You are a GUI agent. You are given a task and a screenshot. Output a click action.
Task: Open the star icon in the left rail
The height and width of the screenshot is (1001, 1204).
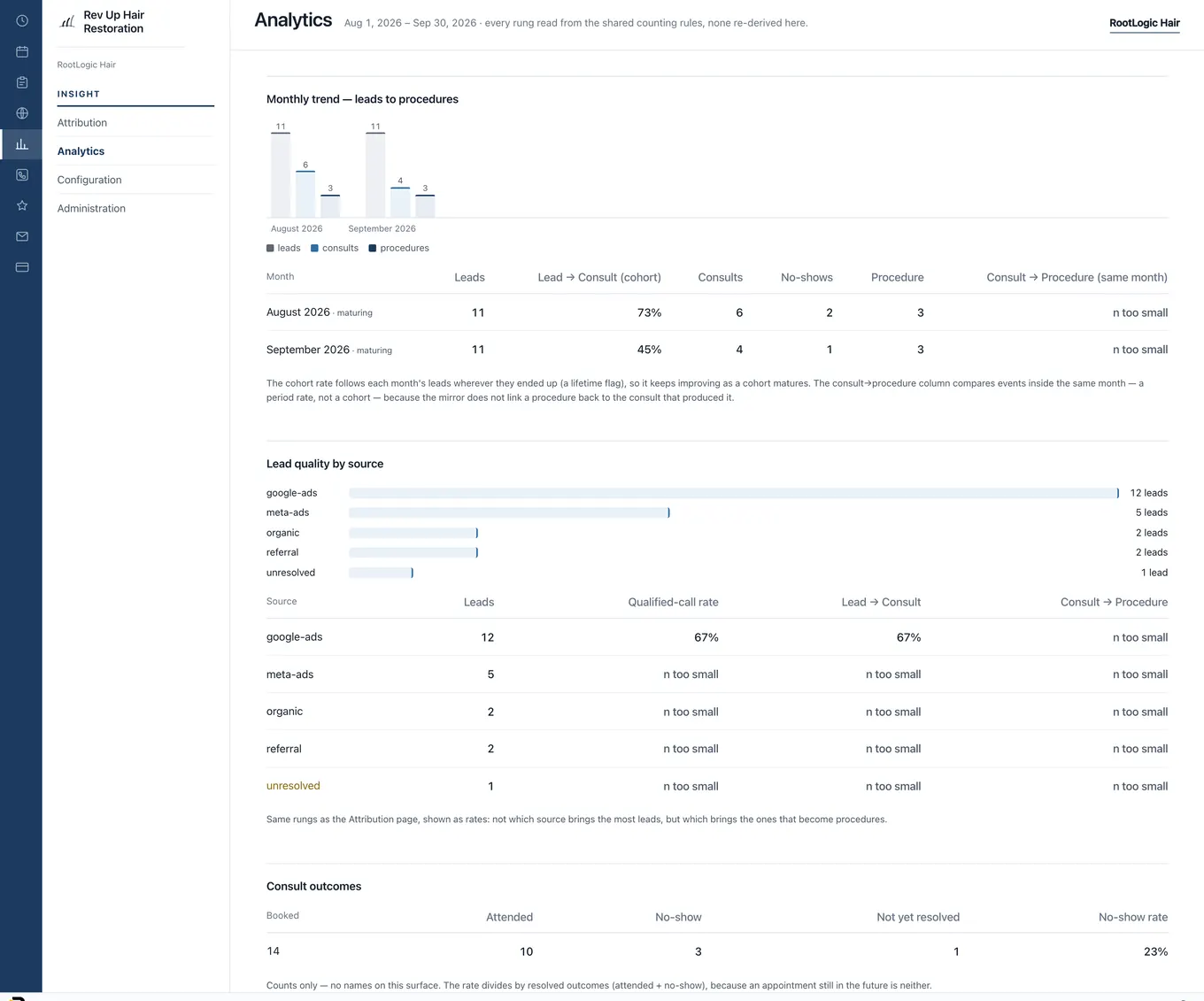coord(22,205)
